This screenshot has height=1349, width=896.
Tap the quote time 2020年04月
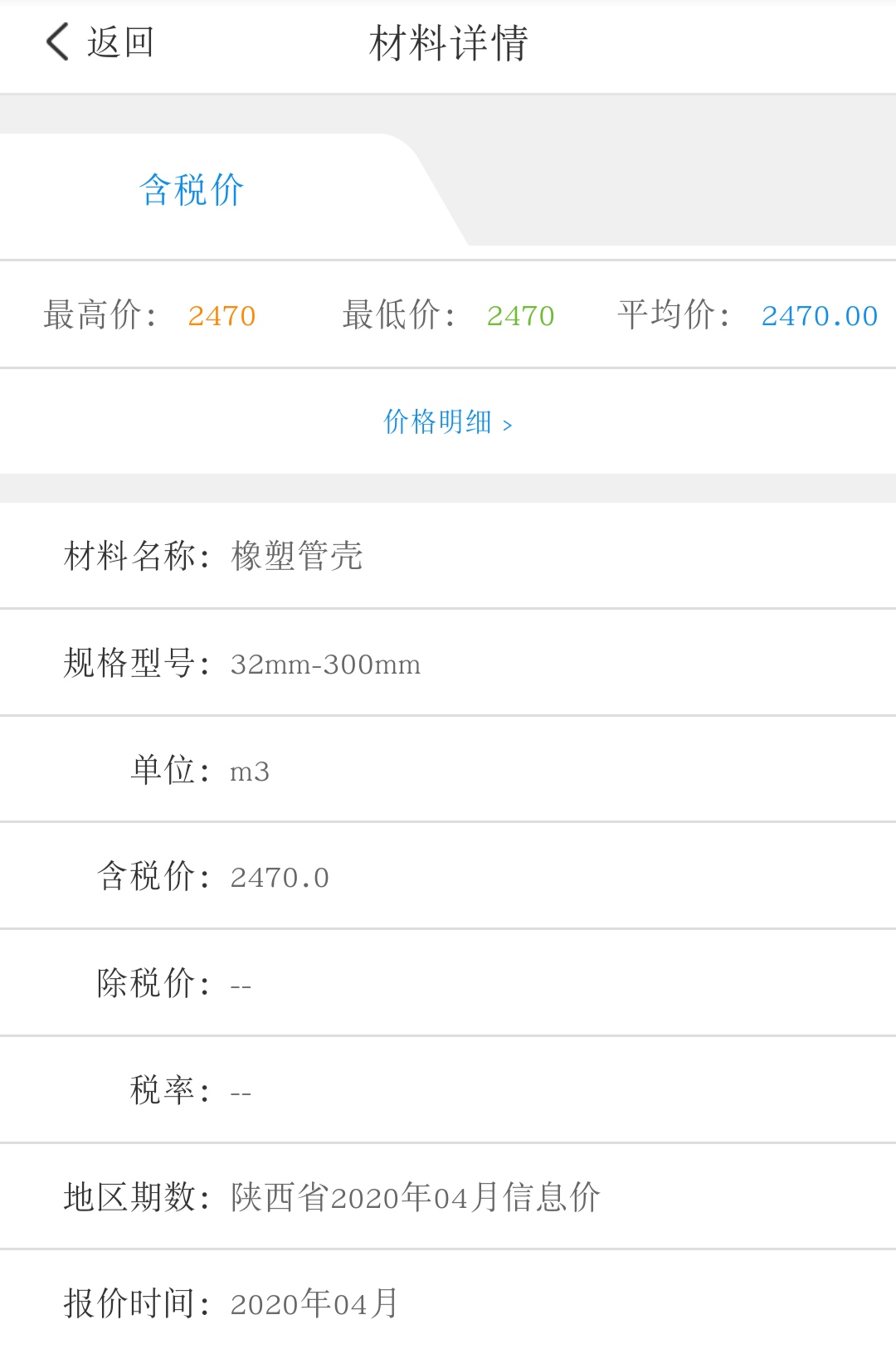(x=314, y=1304)
